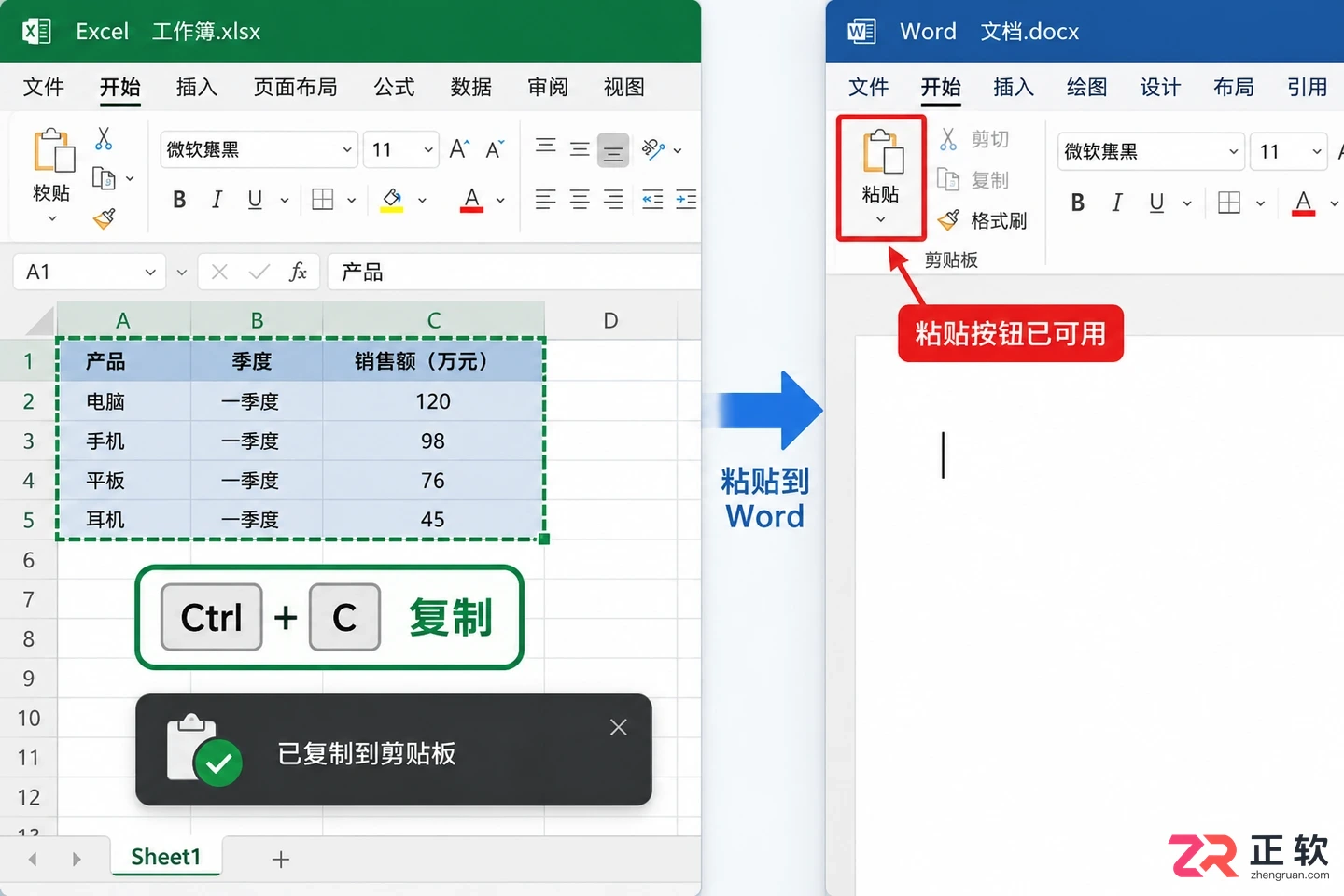Screen dimensions: 1344x896
Task: Click the Word 格式刷 Format Painter
Action: coord(982,220)
